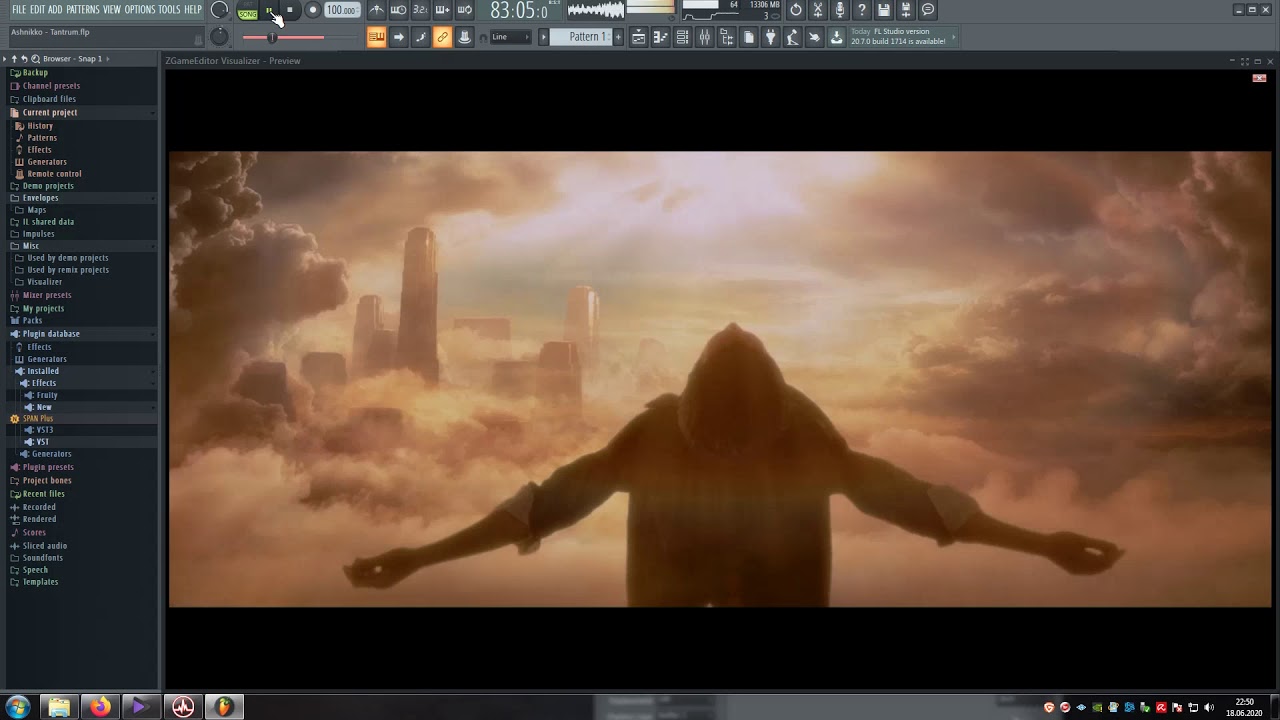
Task: Click the stamp tool icon
Action: pos(464,37)
